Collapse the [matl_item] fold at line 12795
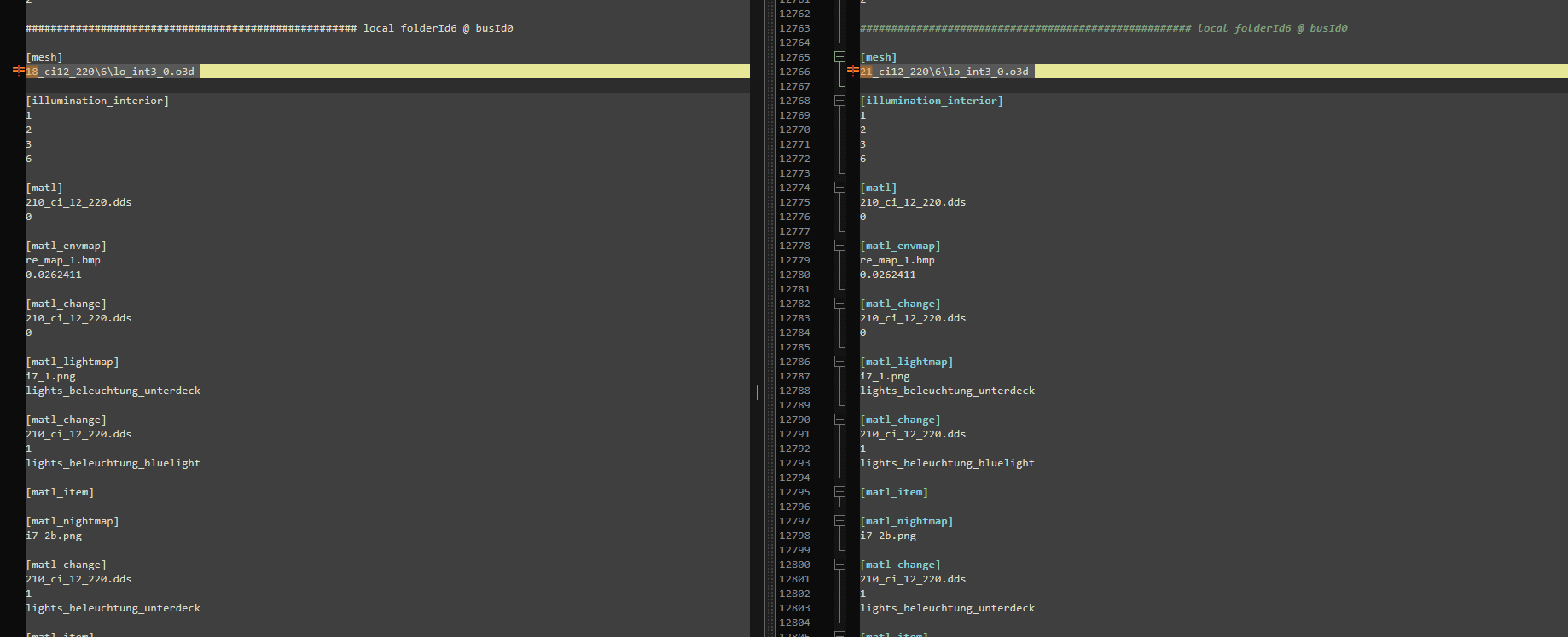This screenshot has width=1568, height=637. pos(839,492)
